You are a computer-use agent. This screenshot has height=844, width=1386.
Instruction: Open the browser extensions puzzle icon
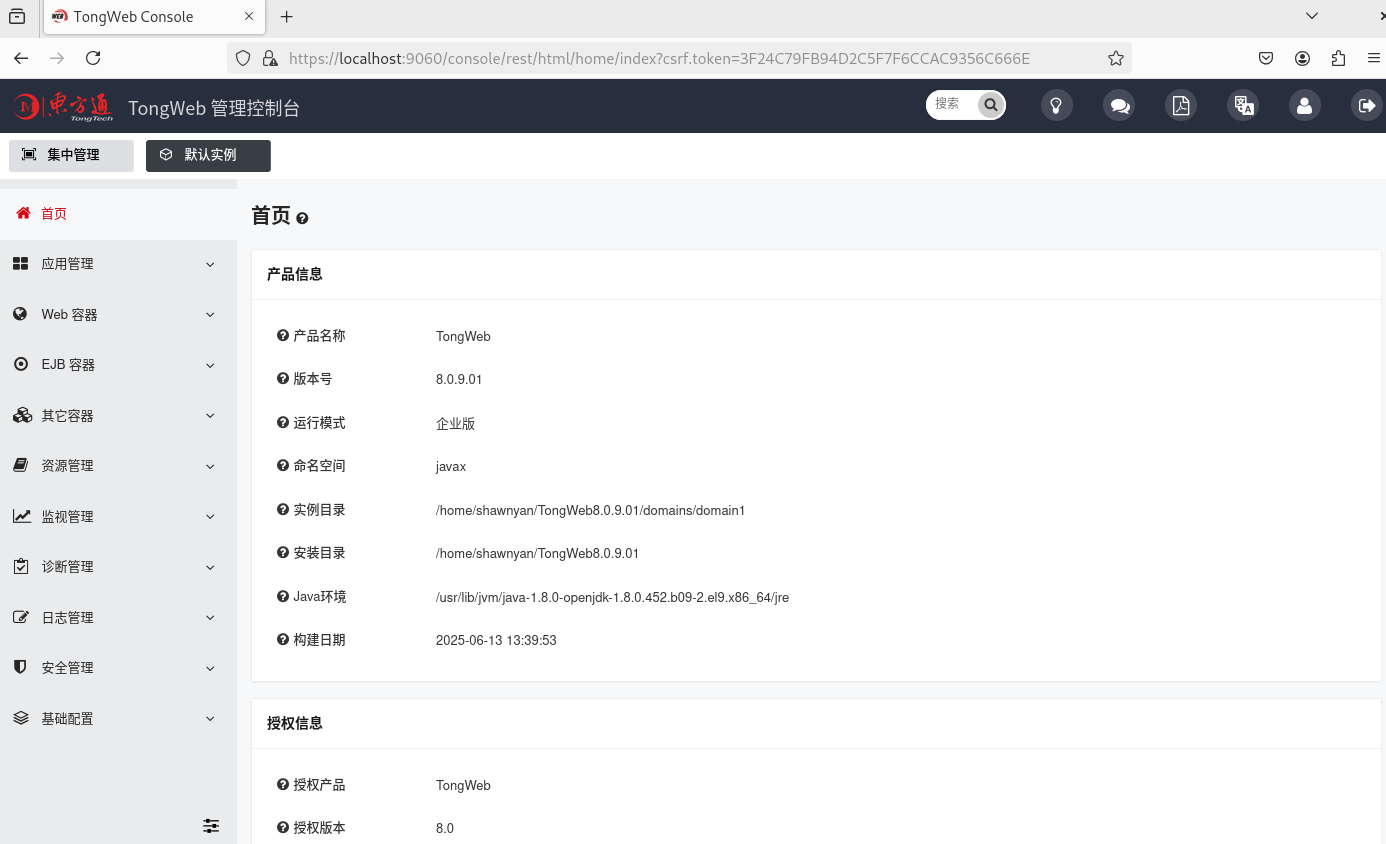pos(1339,58)
